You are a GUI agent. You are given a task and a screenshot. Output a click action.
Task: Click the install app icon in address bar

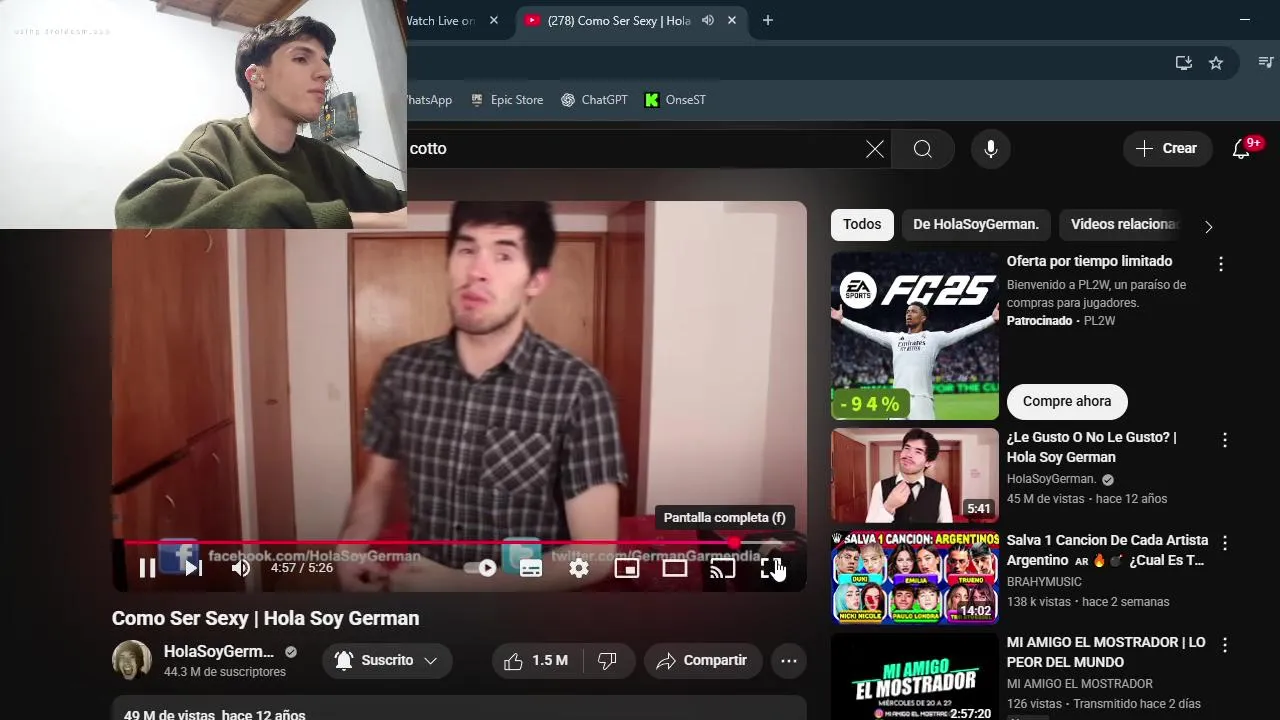[1184, 63]
